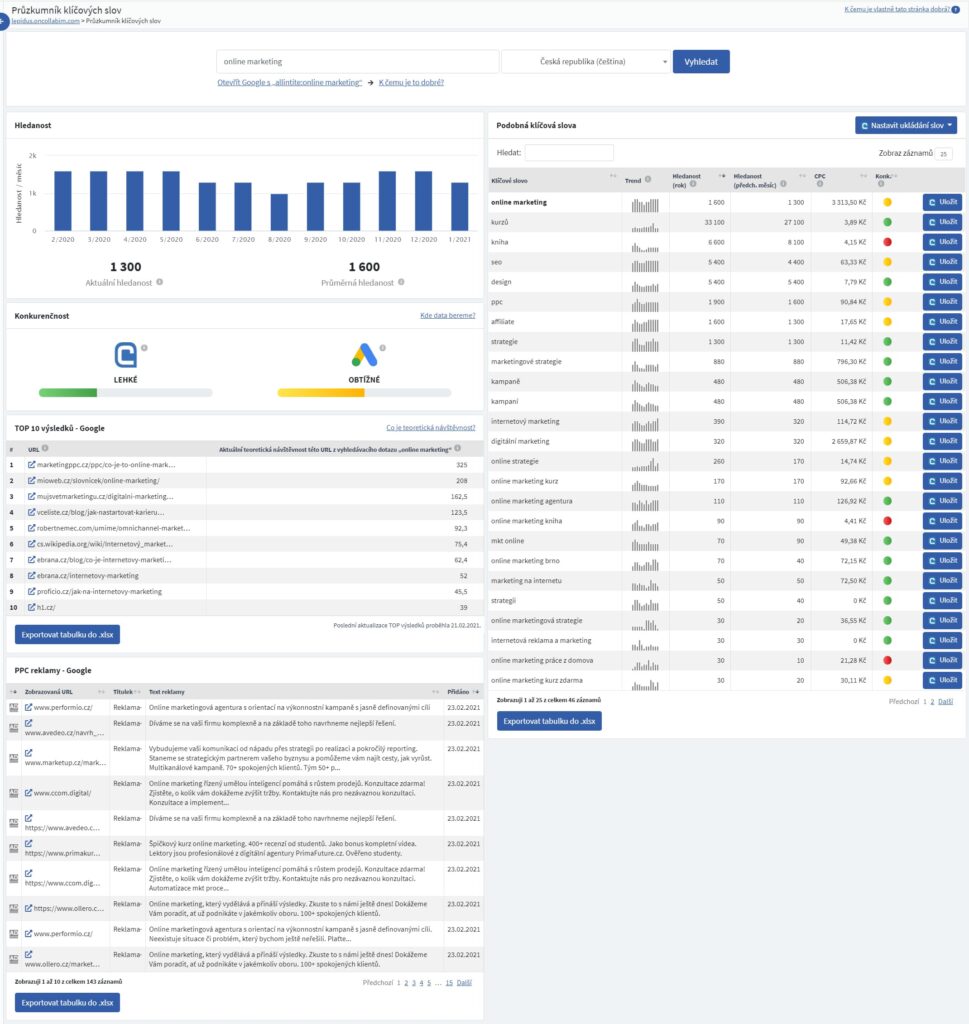This screenshot has height=1024, width=969.
Task: Open external link icon for marketingppc.cz result
Action: [30, 465]
